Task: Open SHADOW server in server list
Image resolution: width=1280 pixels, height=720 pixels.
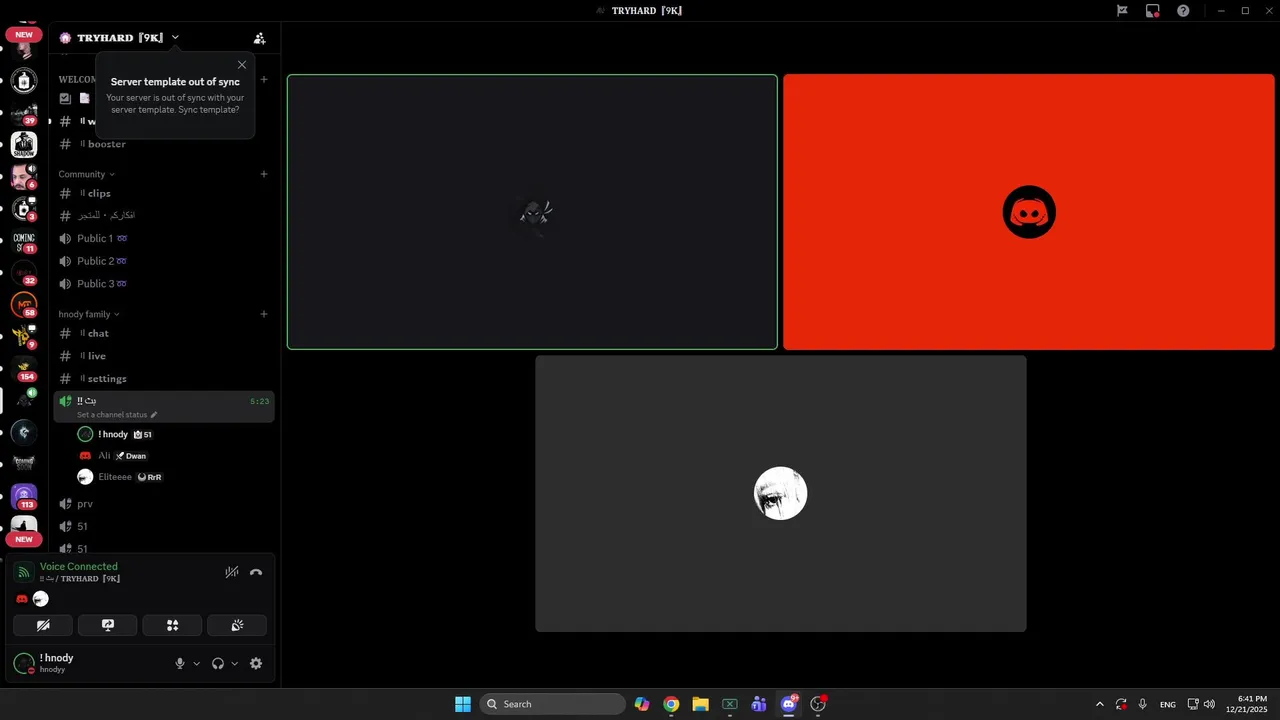Action: (x=24, y=145)
